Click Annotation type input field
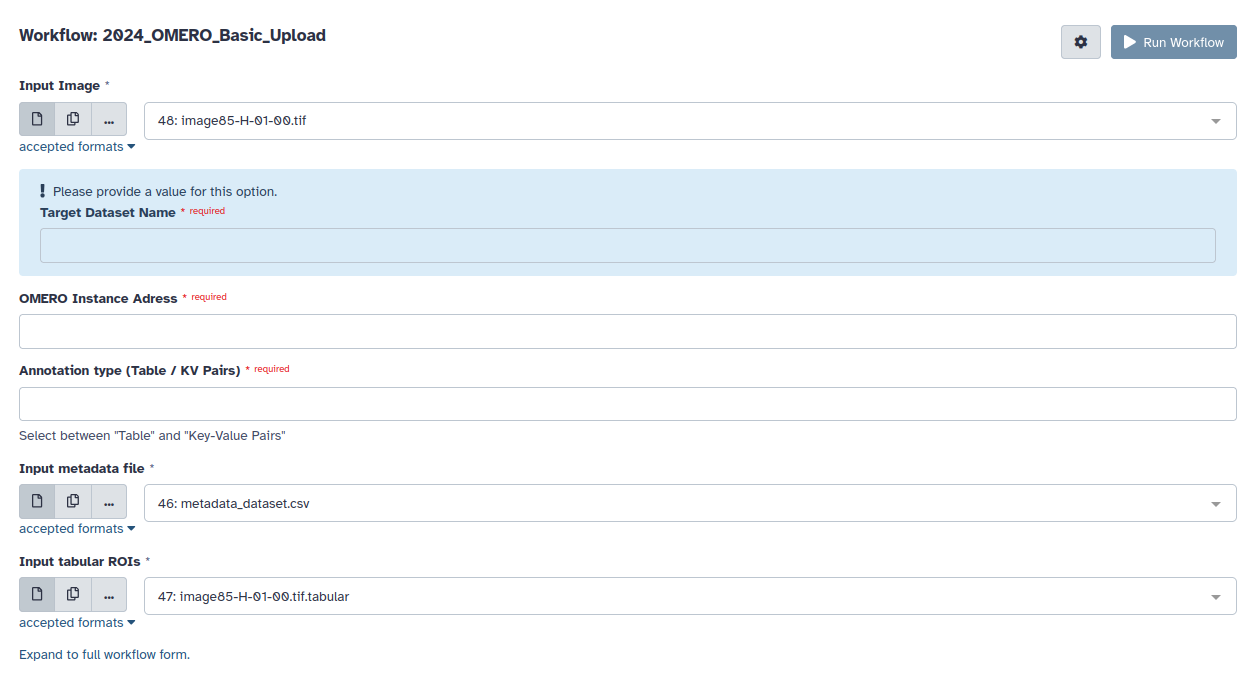 click(x=628, y=403)
